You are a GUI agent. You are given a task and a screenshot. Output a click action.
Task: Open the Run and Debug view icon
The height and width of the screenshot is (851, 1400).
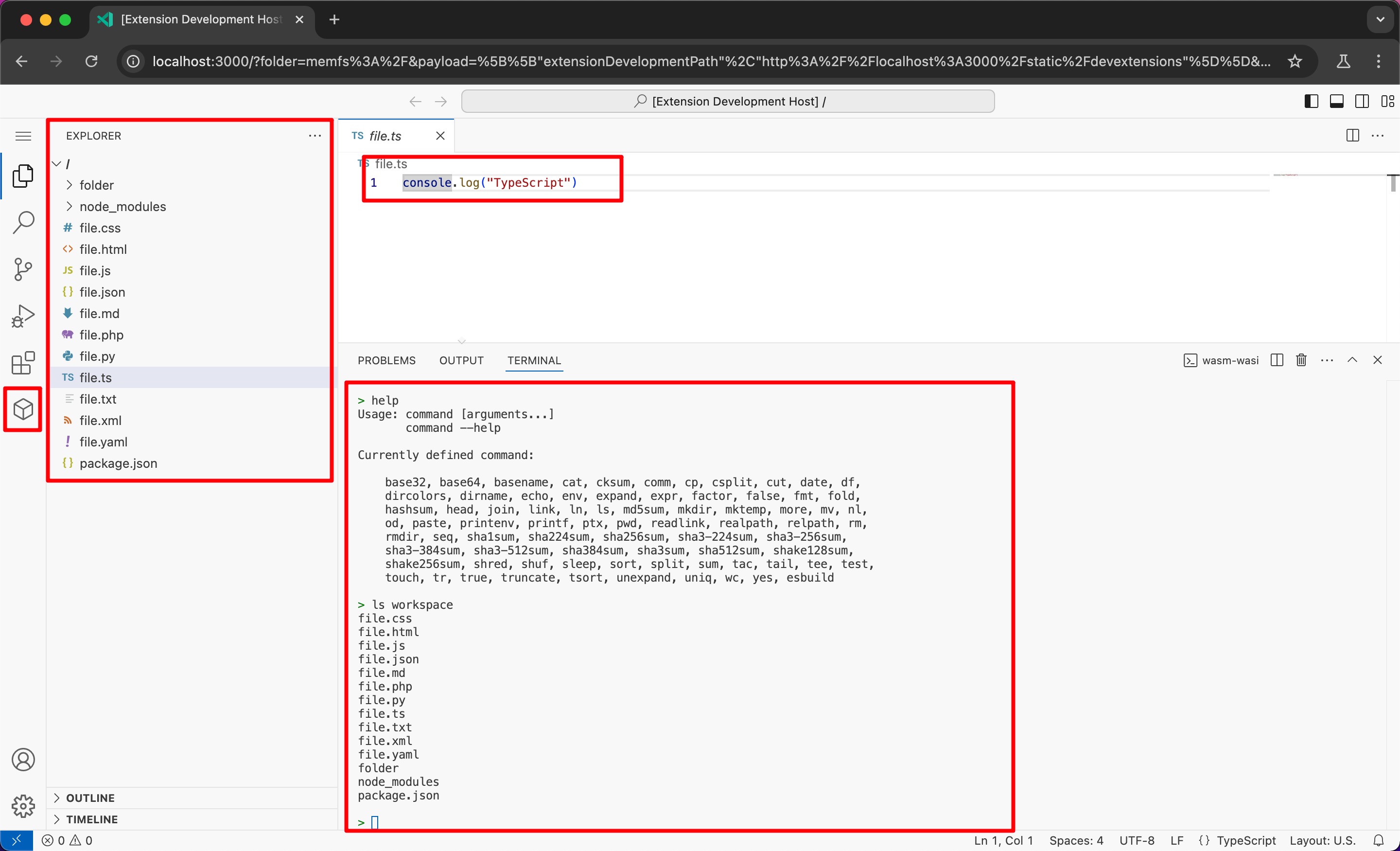23,316
